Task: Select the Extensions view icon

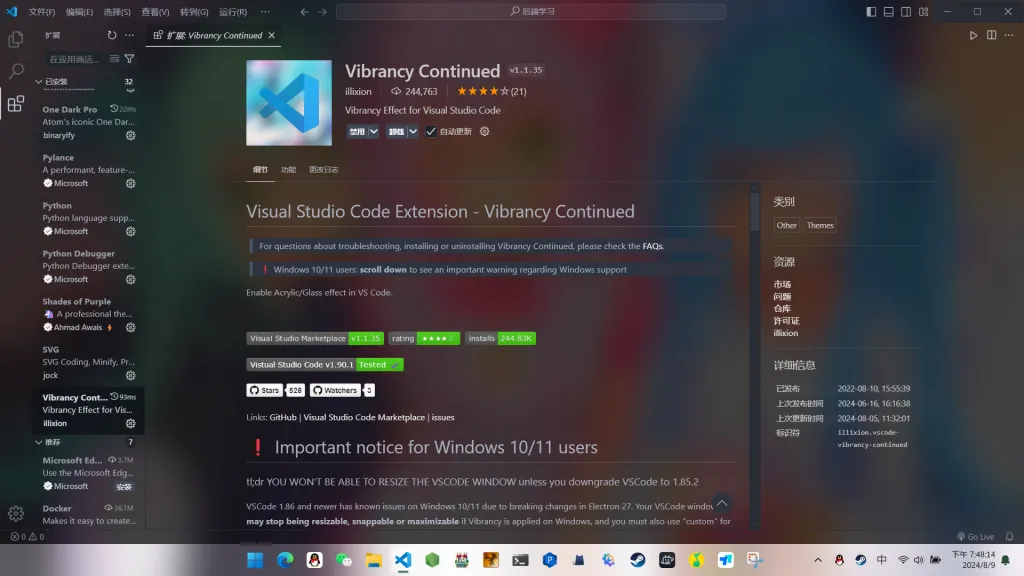Action: tap(16, 103)
